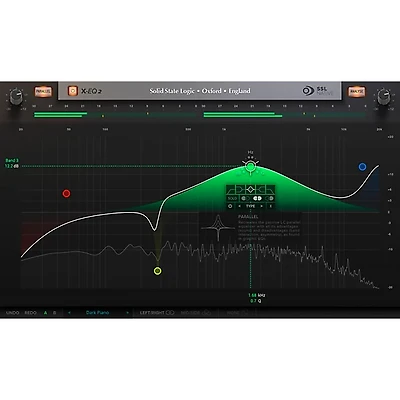Open the Dark Piano preset menu
Screen dimensions: 400x400
(97, 313)
